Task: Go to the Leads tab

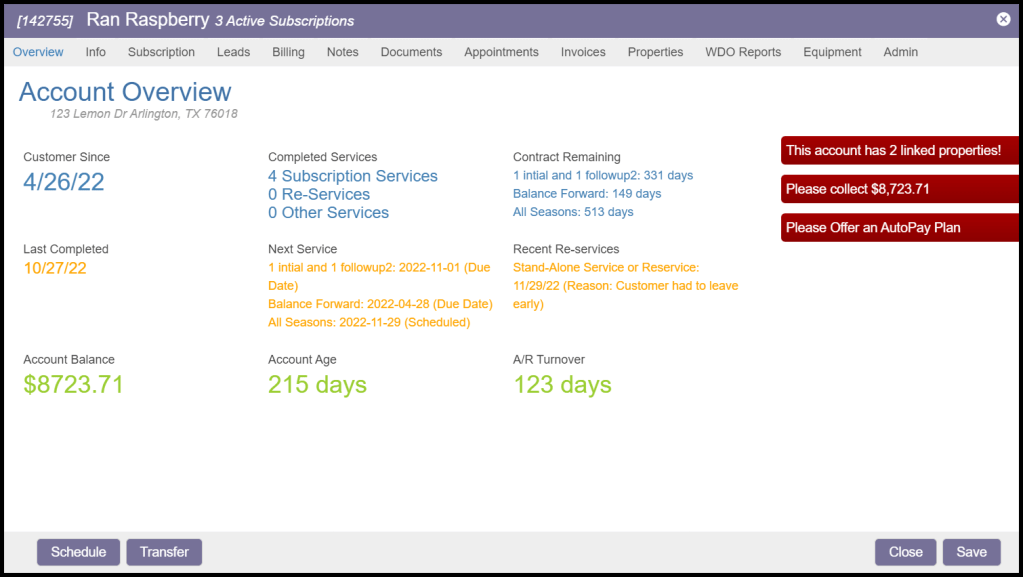Action: click(233, 52)
